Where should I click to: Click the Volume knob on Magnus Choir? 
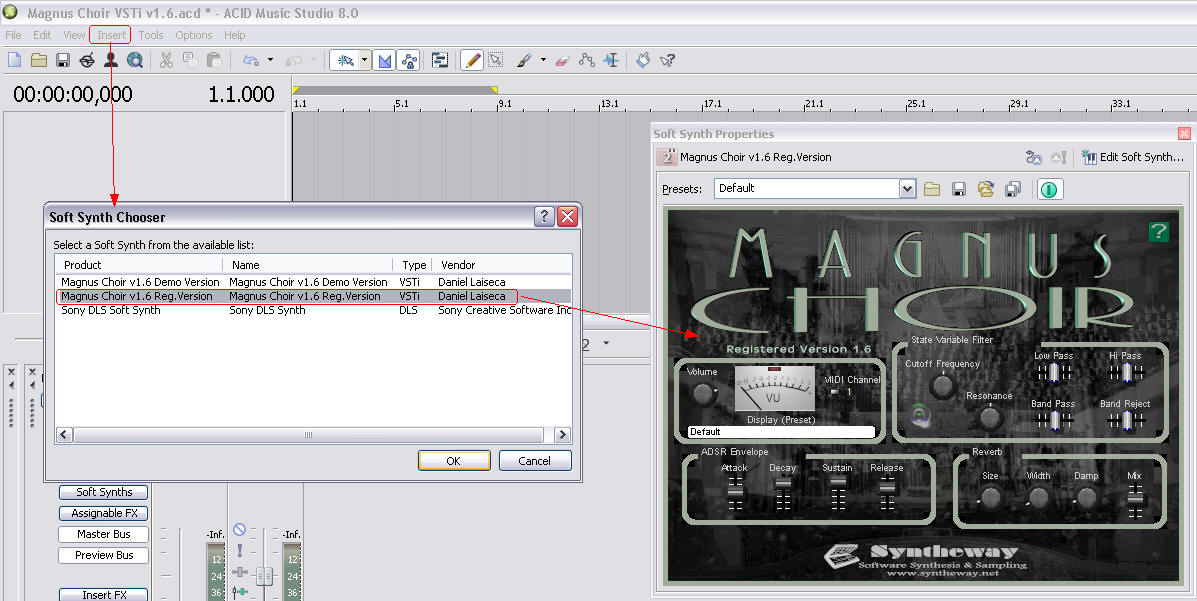tap(702, 394)
